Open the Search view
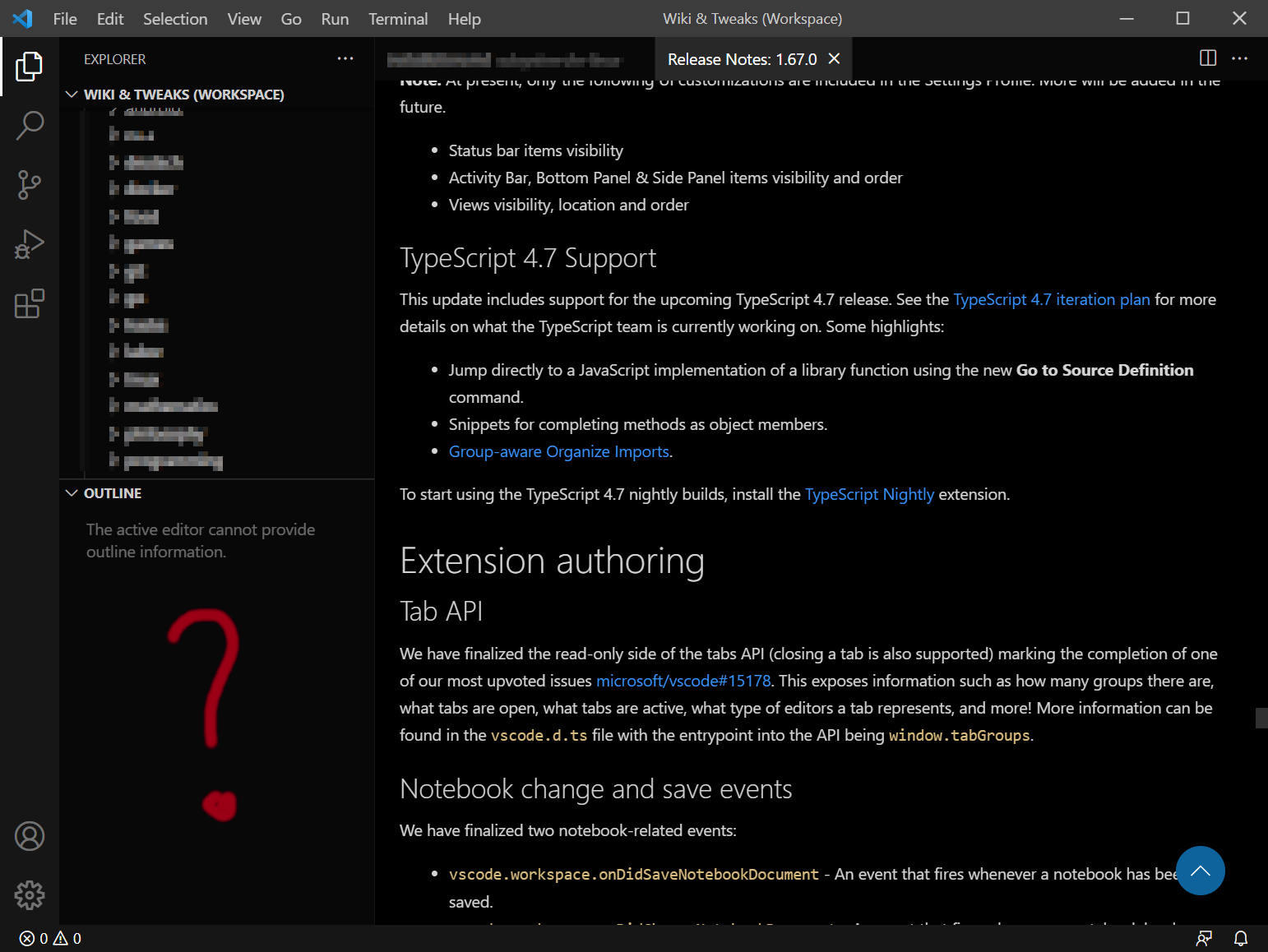The height and width of the screenshot is (952, 1268). click(30, 126)
